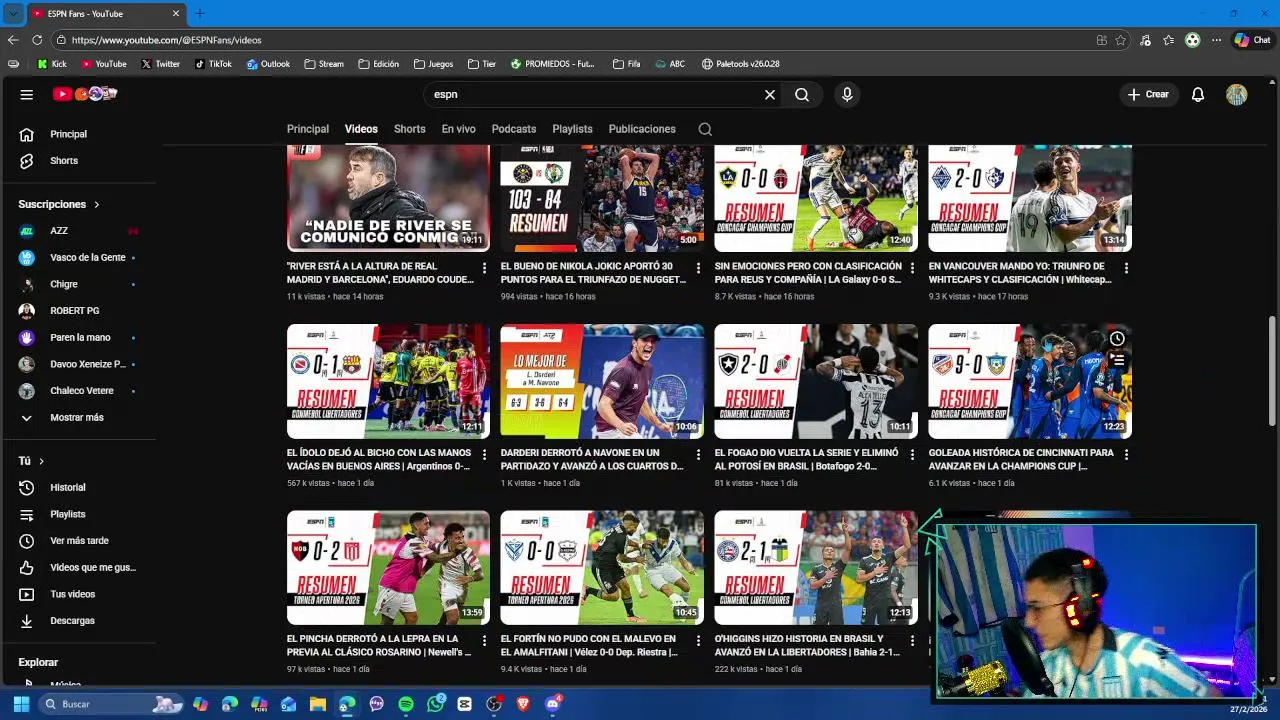Image resolution: width=1280 pixels, height=720 pixels.
Task: Open the account avatar menu
Action: point(1237,94)
